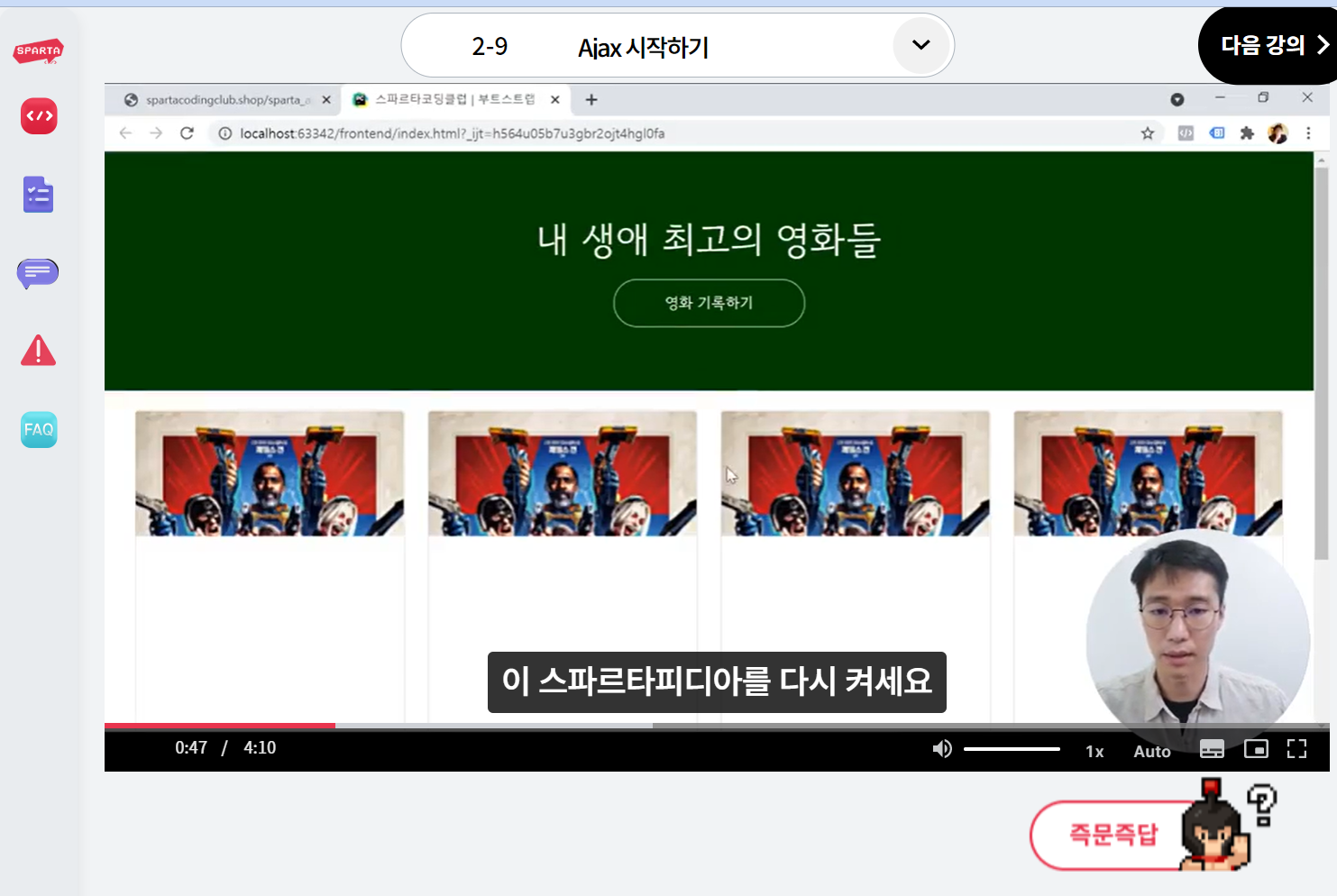1337x896 pixels.
Task: Toggle subtitles with captions icon
Action: point(1213,749)
